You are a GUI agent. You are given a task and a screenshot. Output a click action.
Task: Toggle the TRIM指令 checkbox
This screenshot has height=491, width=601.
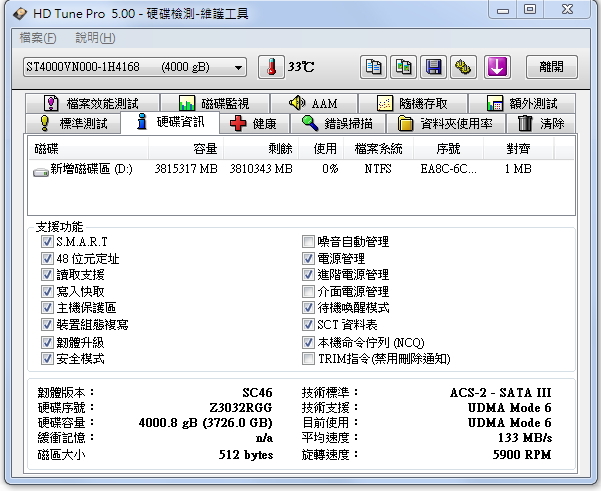point(308,358)
